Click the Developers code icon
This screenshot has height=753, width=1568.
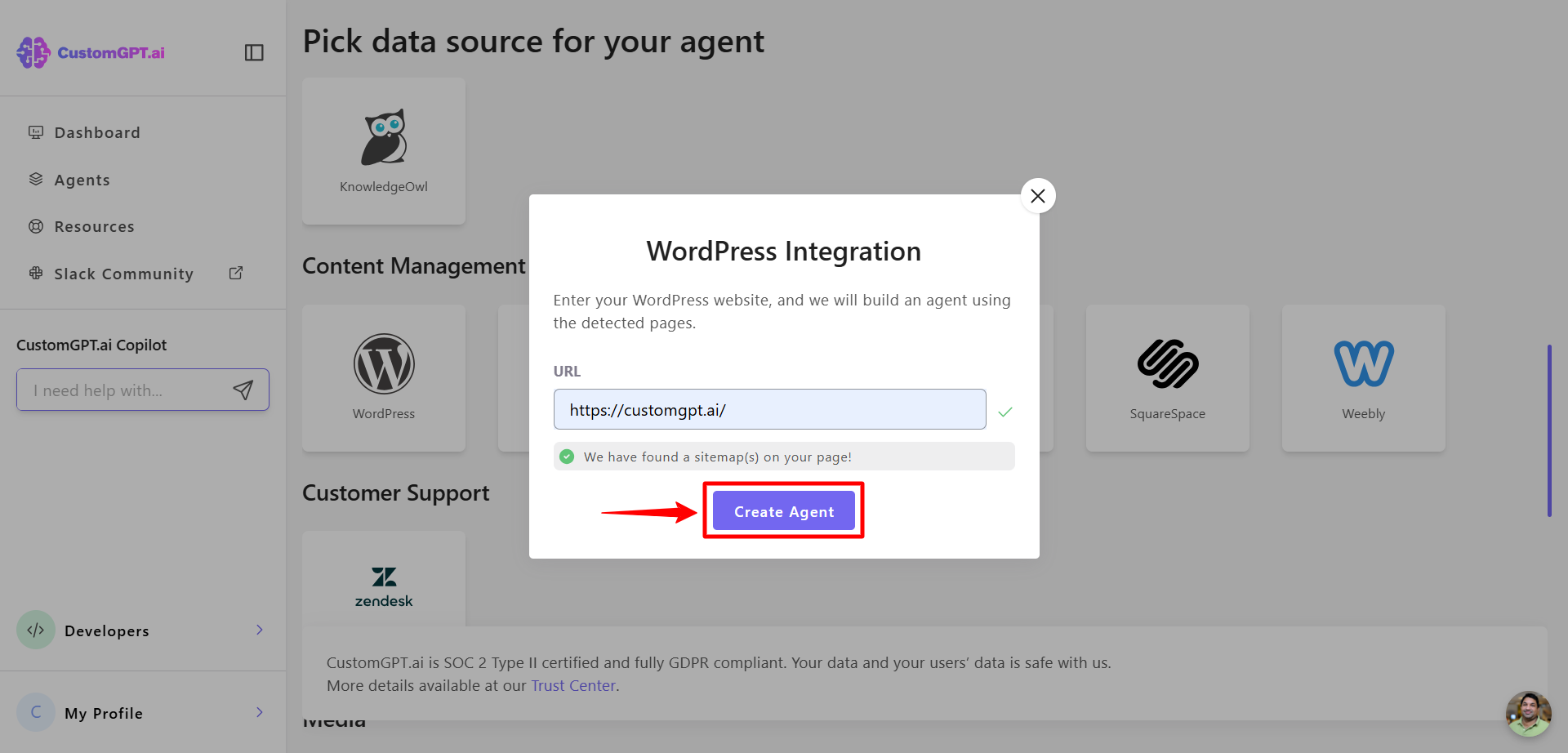tap(36, 630)
